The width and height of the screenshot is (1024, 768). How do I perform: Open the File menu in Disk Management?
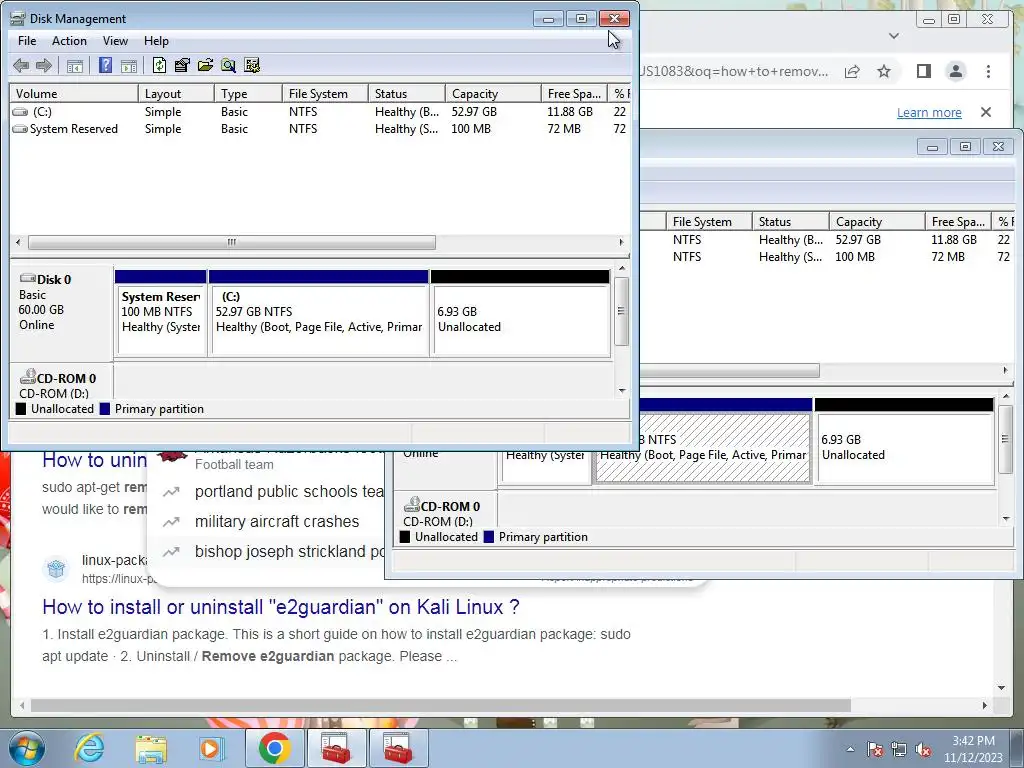[x=27, y=40]
